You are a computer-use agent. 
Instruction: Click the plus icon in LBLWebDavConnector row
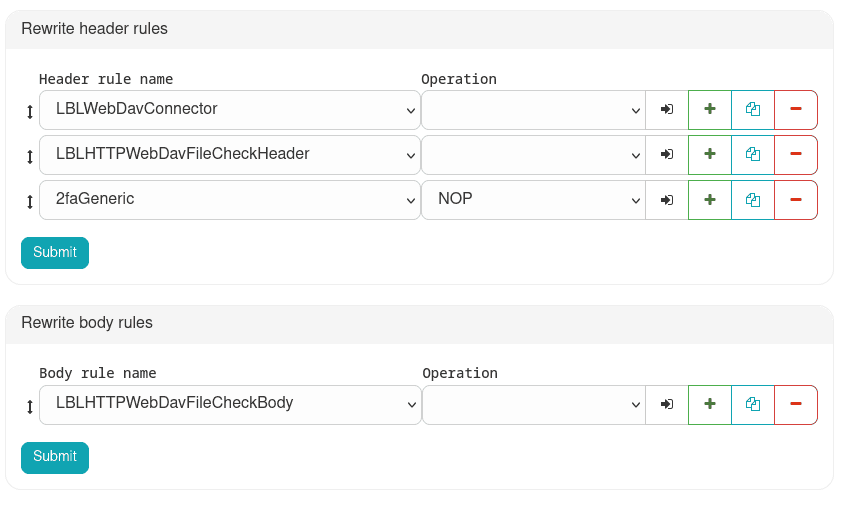coord(710,109)
